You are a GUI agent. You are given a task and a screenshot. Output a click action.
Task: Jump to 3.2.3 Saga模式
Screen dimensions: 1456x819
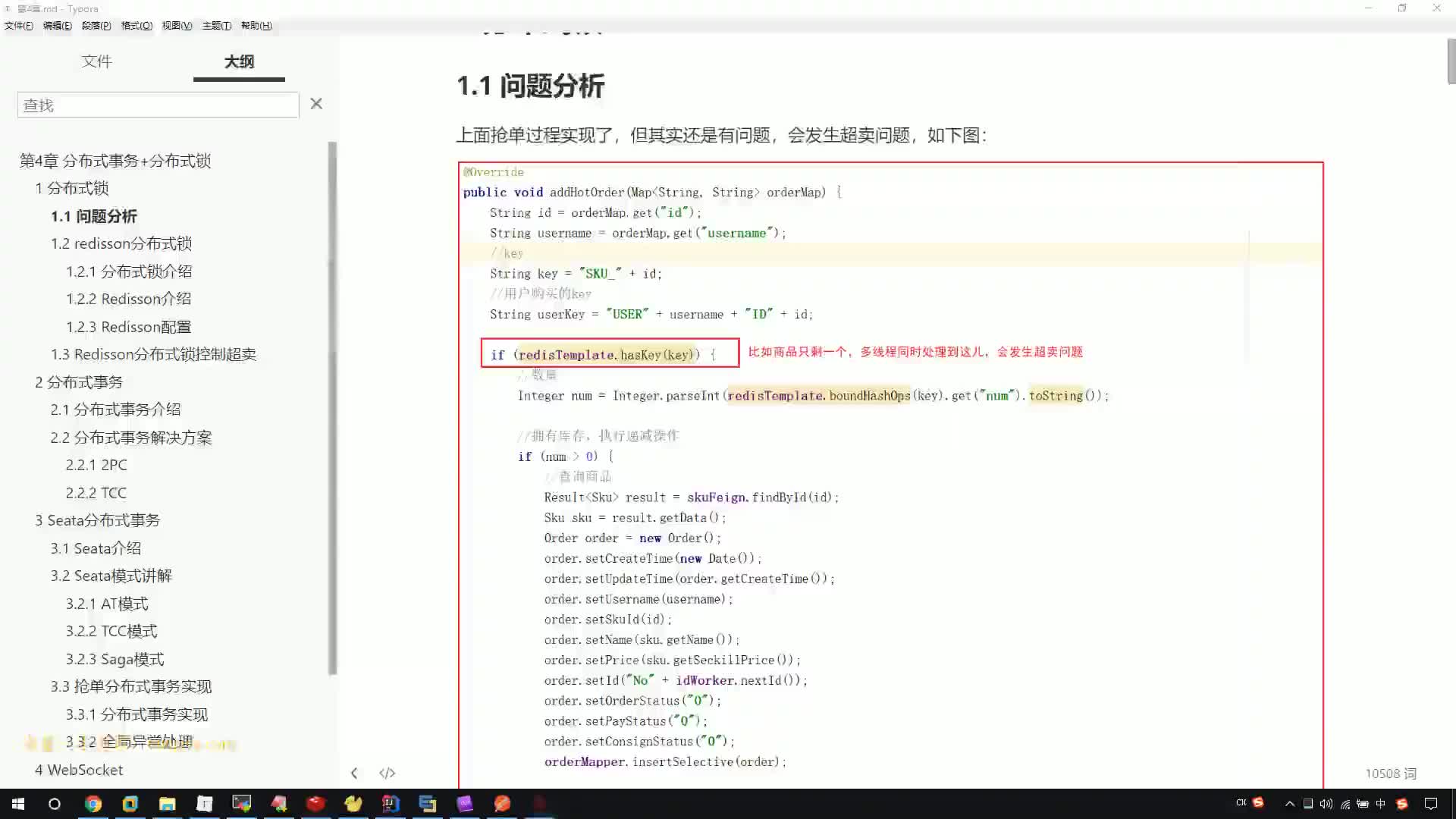click(x=115, y=659)
